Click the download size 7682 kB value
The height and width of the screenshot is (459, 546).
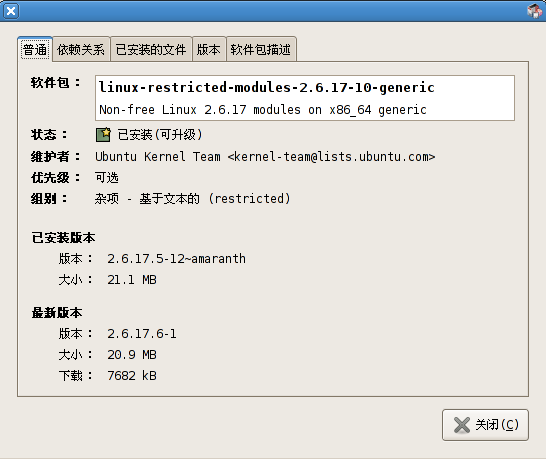point(132,376)
